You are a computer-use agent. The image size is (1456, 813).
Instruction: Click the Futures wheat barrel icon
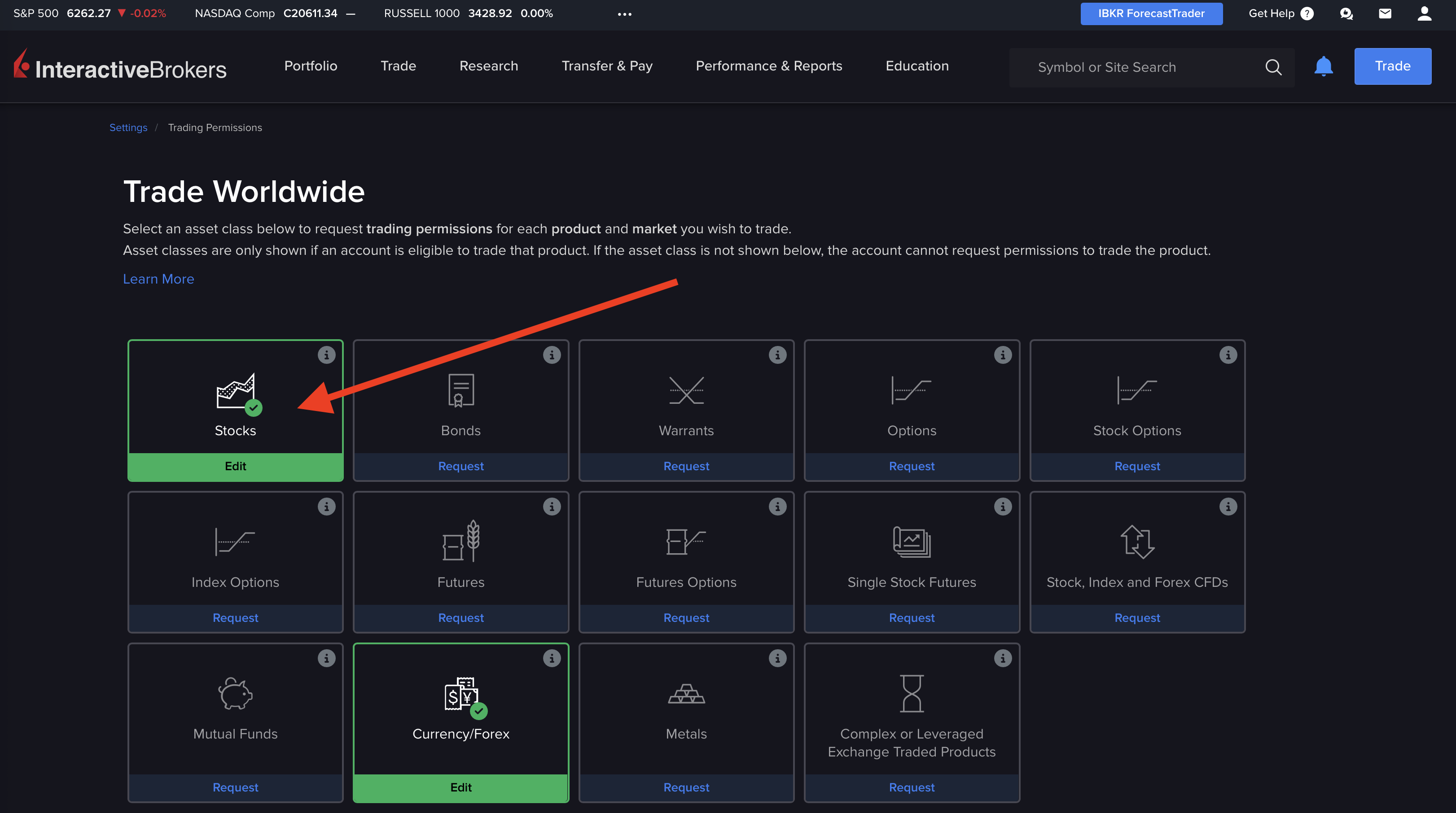point(460,541)
